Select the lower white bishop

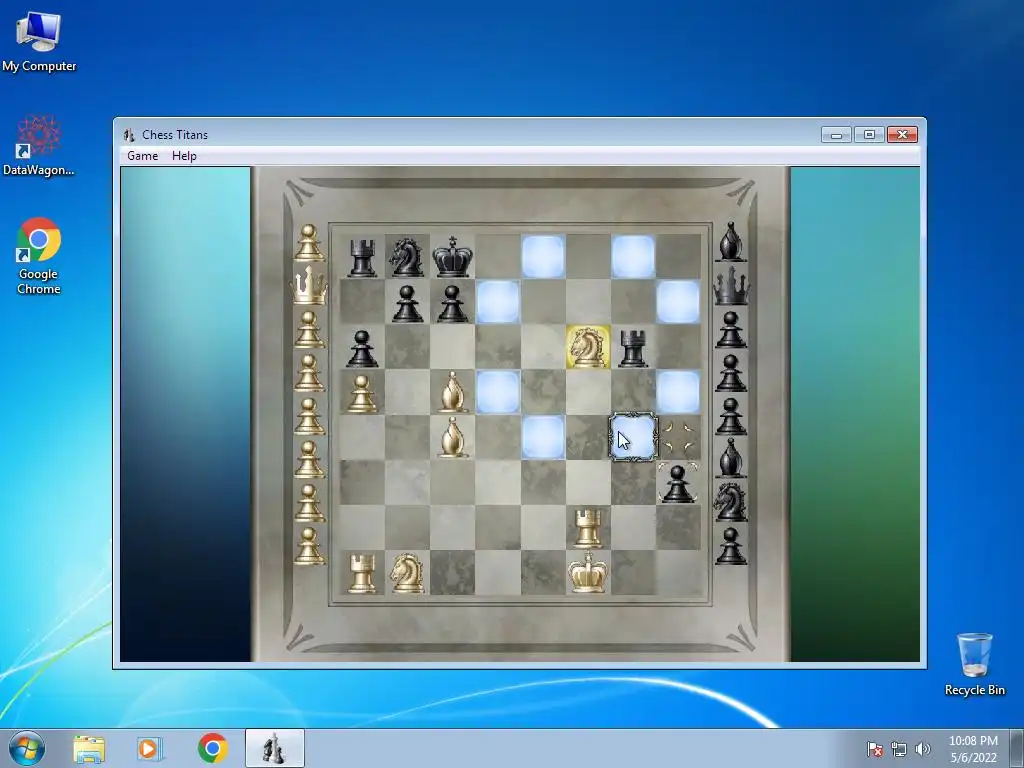453,437
